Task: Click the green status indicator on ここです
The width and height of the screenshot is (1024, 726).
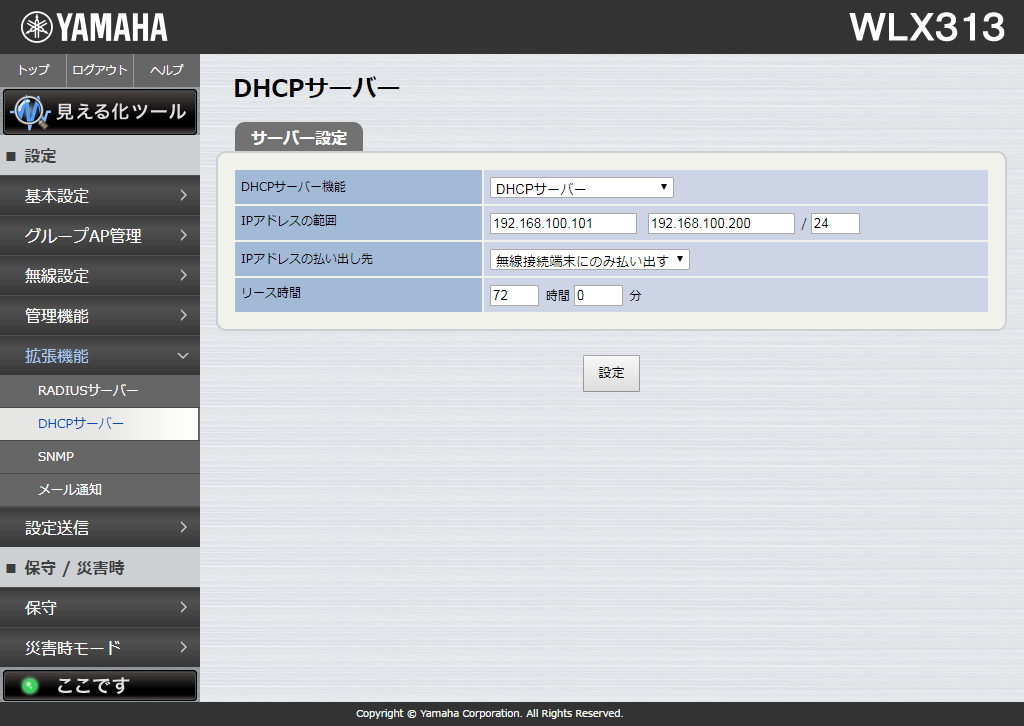Action: [28, 685]
